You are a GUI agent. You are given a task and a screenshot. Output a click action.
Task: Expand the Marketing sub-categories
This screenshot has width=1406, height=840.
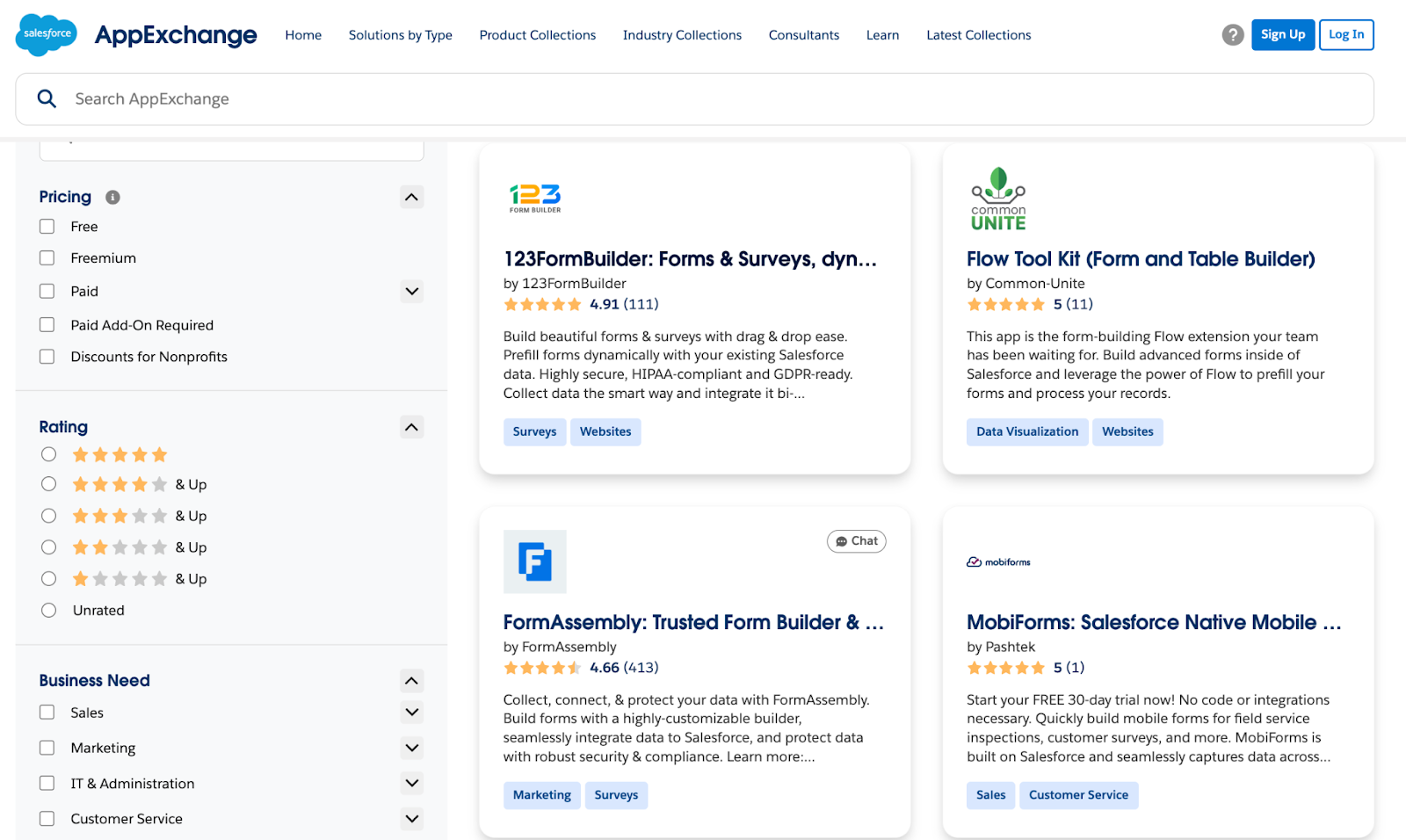click(x=411, y=748)
